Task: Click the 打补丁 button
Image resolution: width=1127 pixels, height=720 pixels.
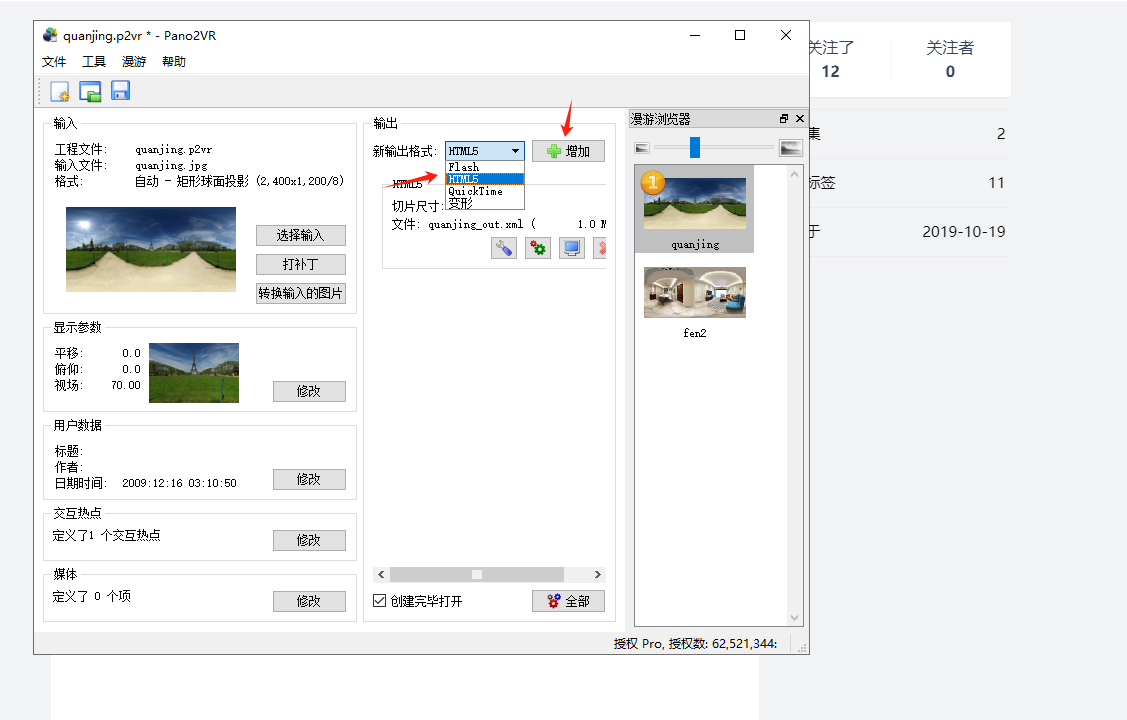Action: 300,264
